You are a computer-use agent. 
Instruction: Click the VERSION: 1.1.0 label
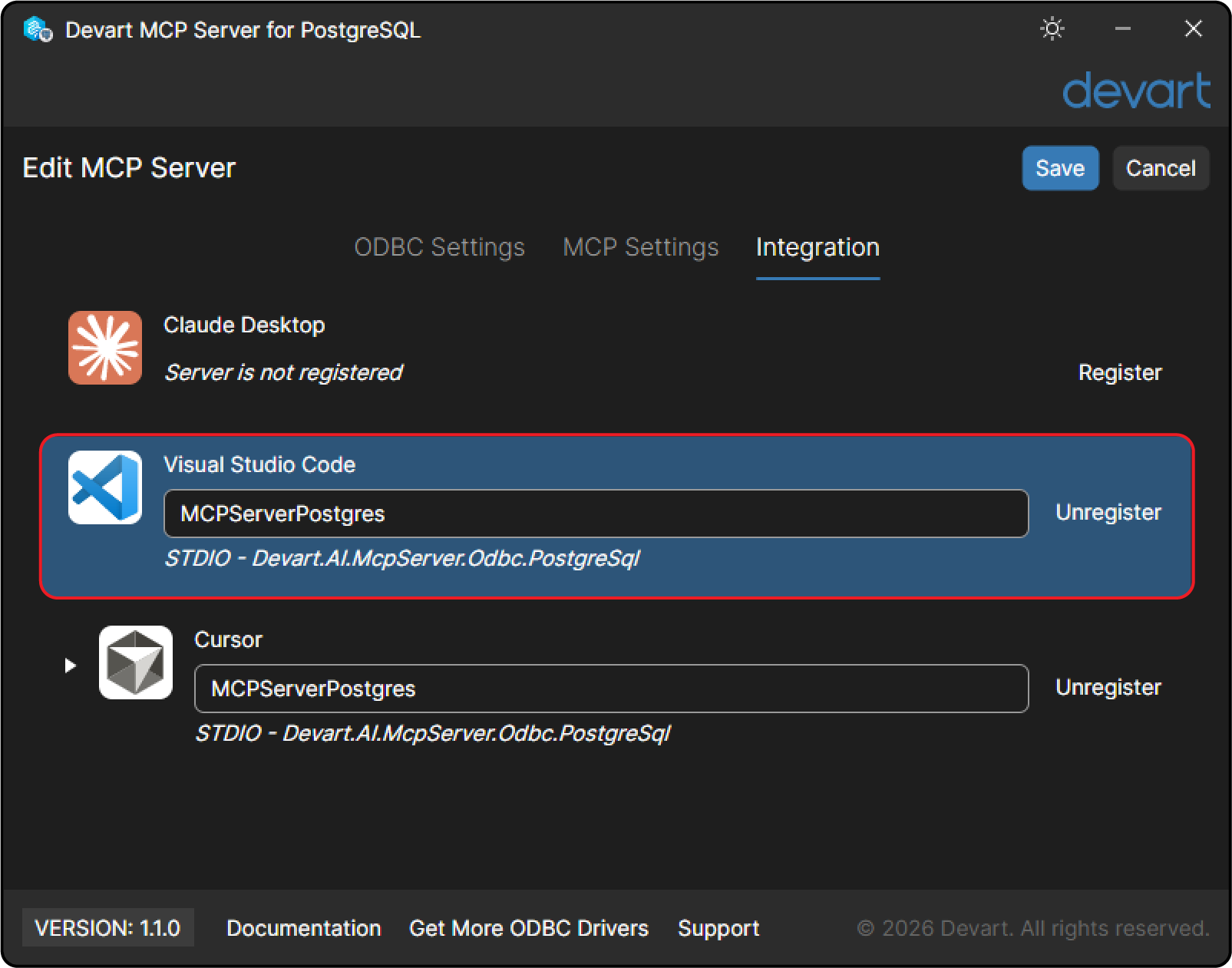coord(107,928)
